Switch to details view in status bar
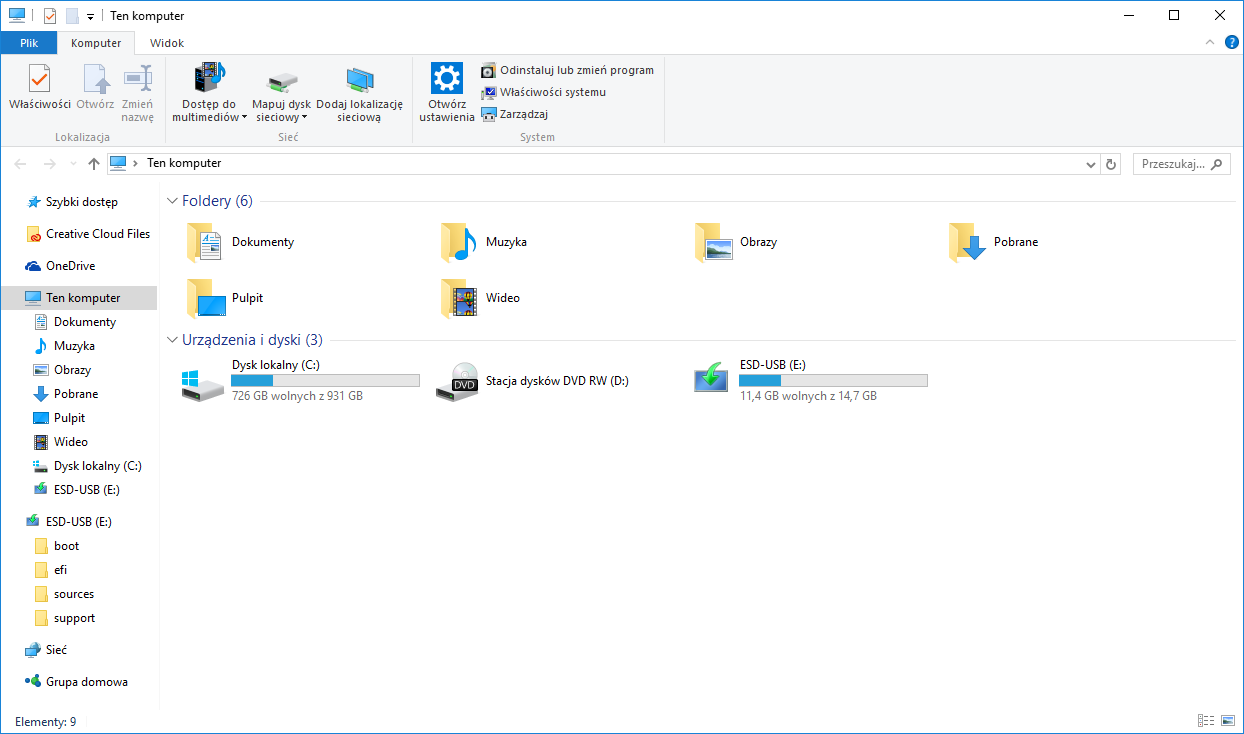 coord(1206,720)
